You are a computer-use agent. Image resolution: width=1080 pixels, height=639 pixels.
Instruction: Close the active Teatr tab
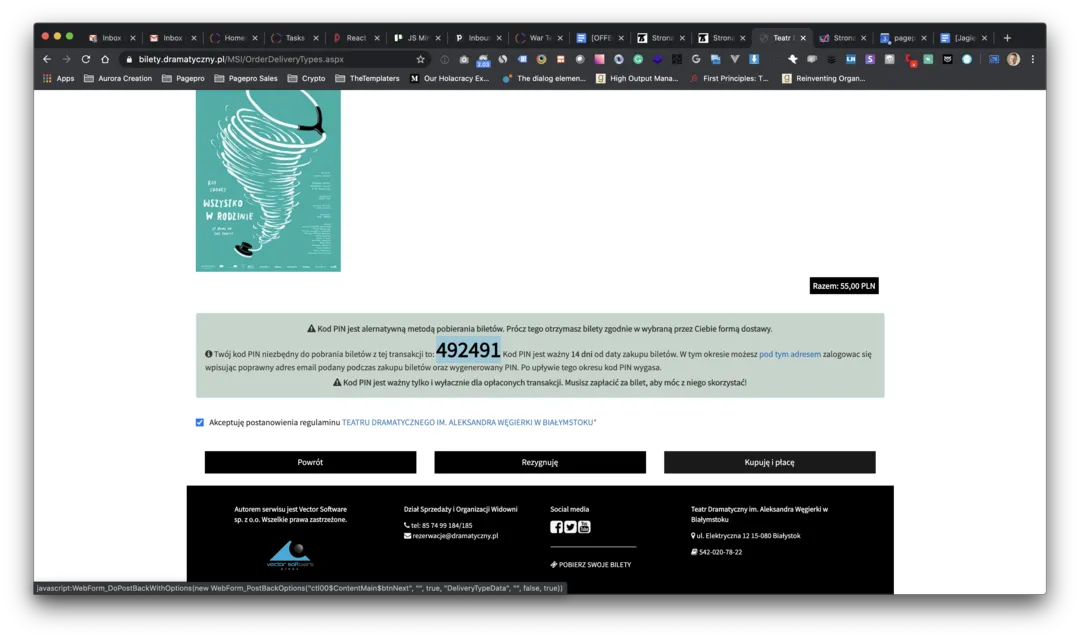point(803,38)
